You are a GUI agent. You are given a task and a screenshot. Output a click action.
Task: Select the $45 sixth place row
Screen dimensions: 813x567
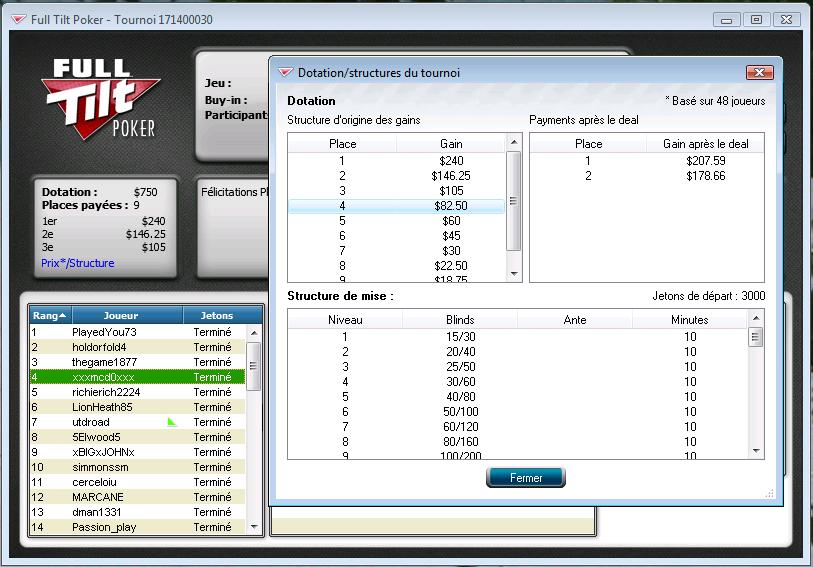[x=397, y=236]
